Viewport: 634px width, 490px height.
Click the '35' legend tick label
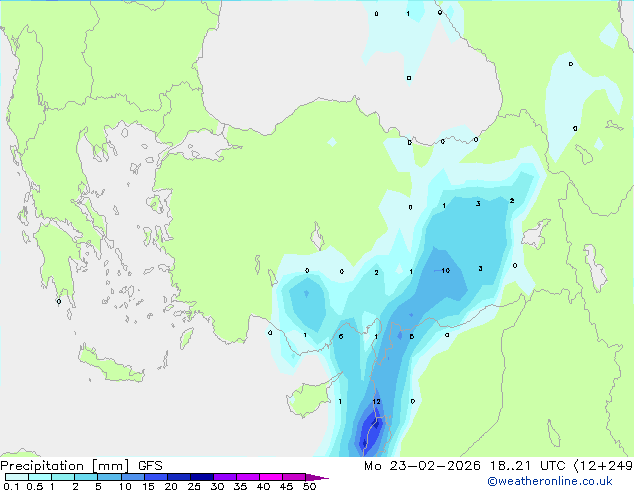point(240,486)
